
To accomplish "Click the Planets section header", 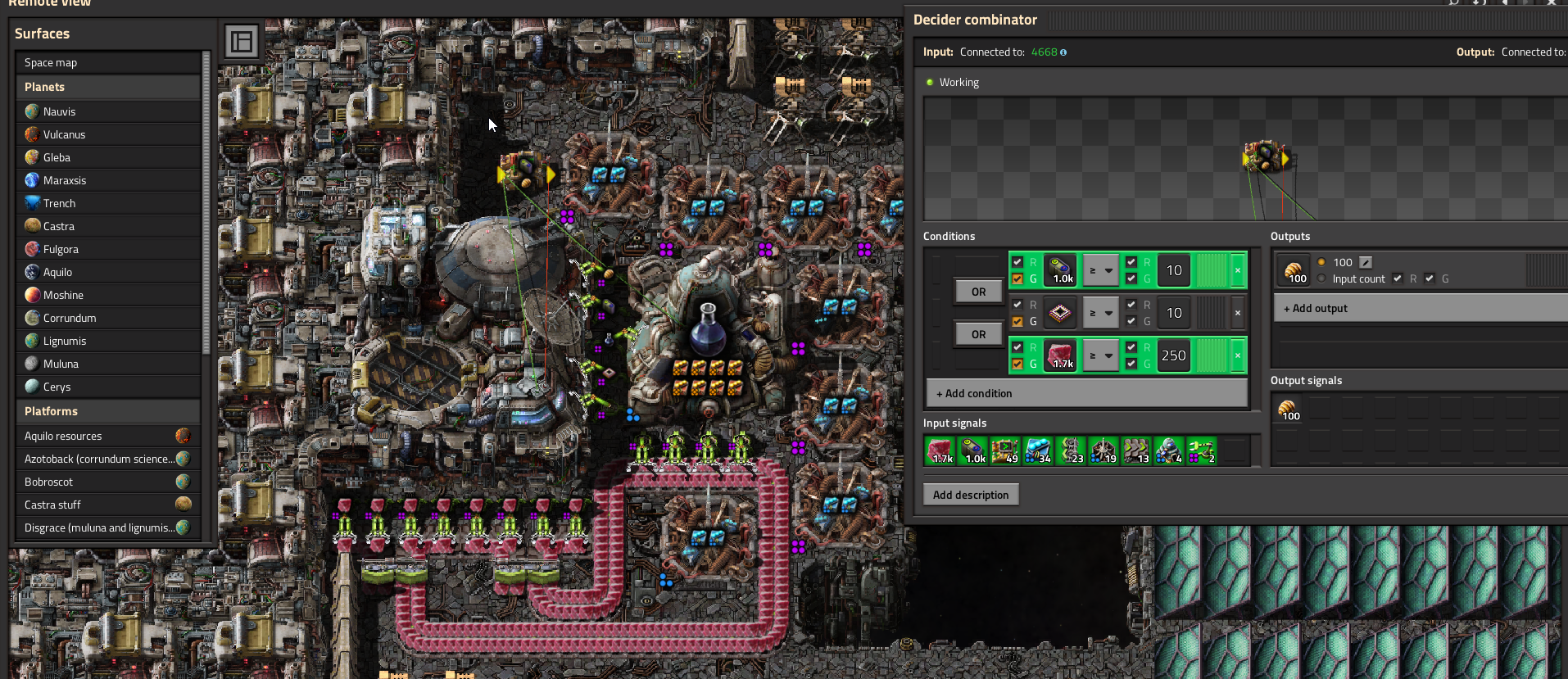I will [108, 87].
